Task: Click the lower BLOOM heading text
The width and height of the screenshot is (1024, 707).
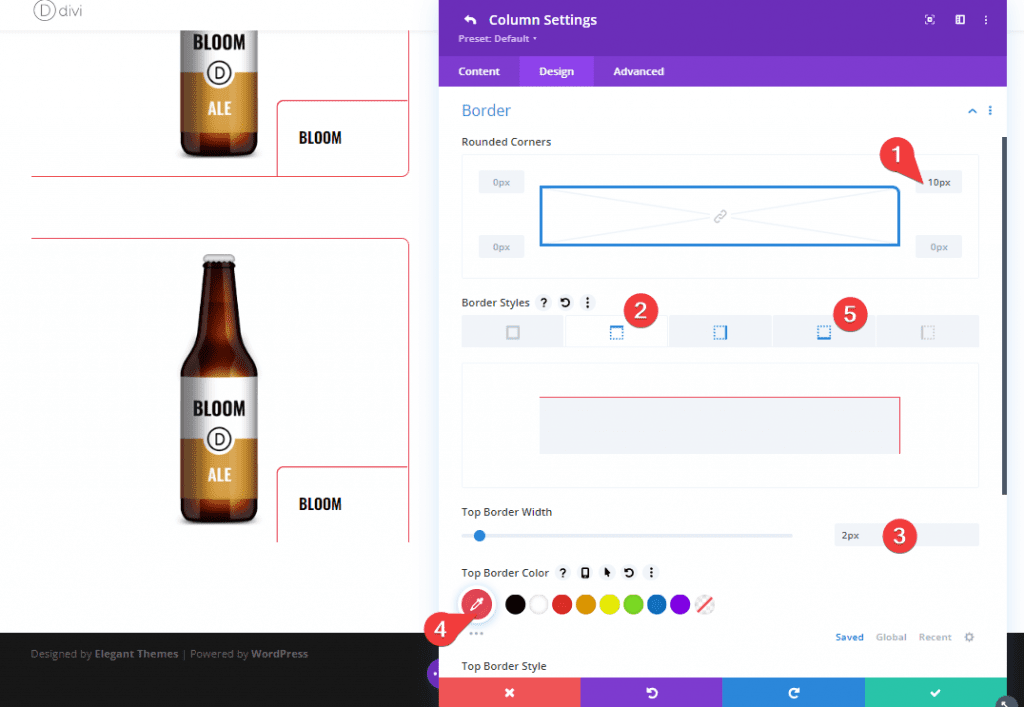Action: coord(320,504)
